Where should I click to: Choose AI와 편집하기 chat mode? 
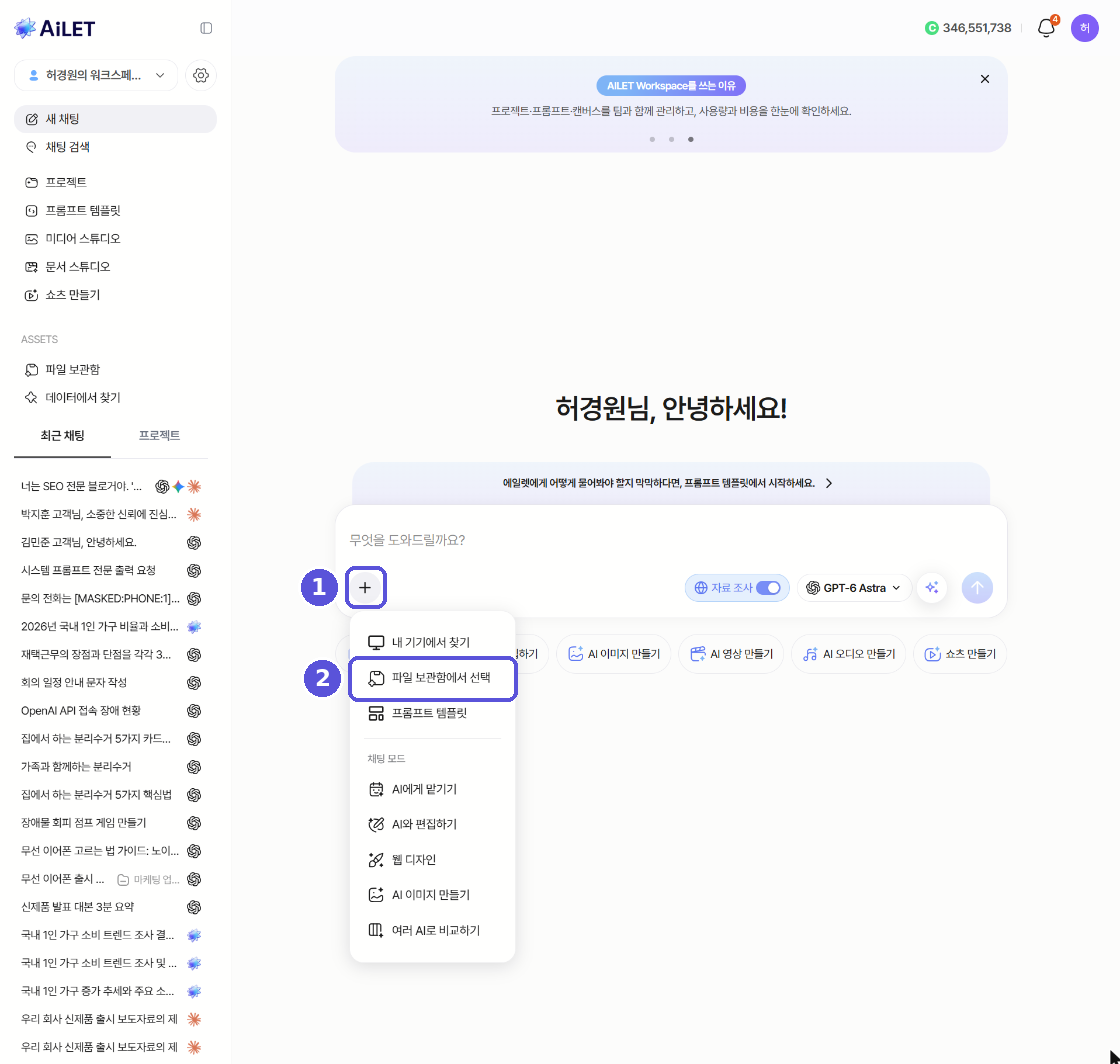tap(432, 824)
